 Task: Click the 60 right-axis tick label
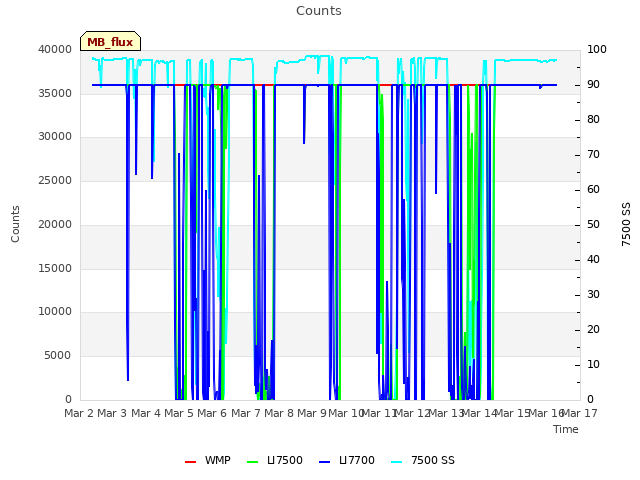(x=593, y=189)
